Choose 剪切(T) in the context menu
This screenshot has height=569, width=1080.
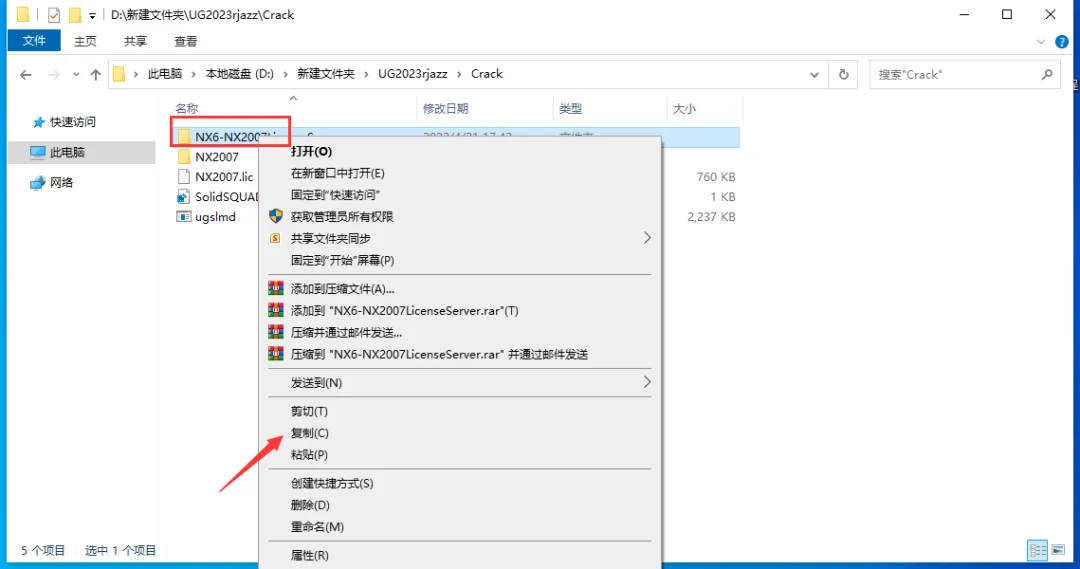459,411
